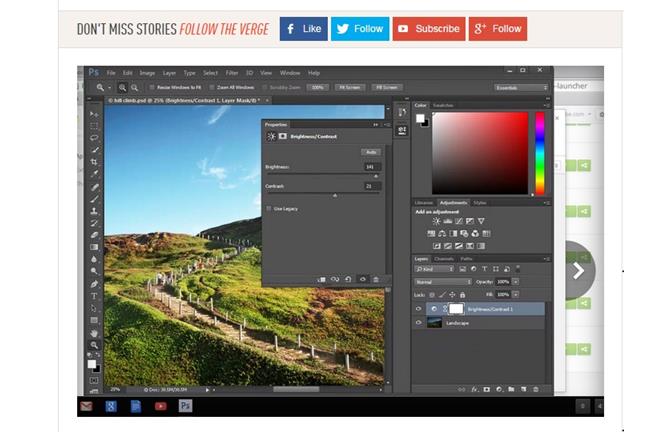
Task: Click Clip to layer icon in Properties
Action: click(x=321, y=279)
